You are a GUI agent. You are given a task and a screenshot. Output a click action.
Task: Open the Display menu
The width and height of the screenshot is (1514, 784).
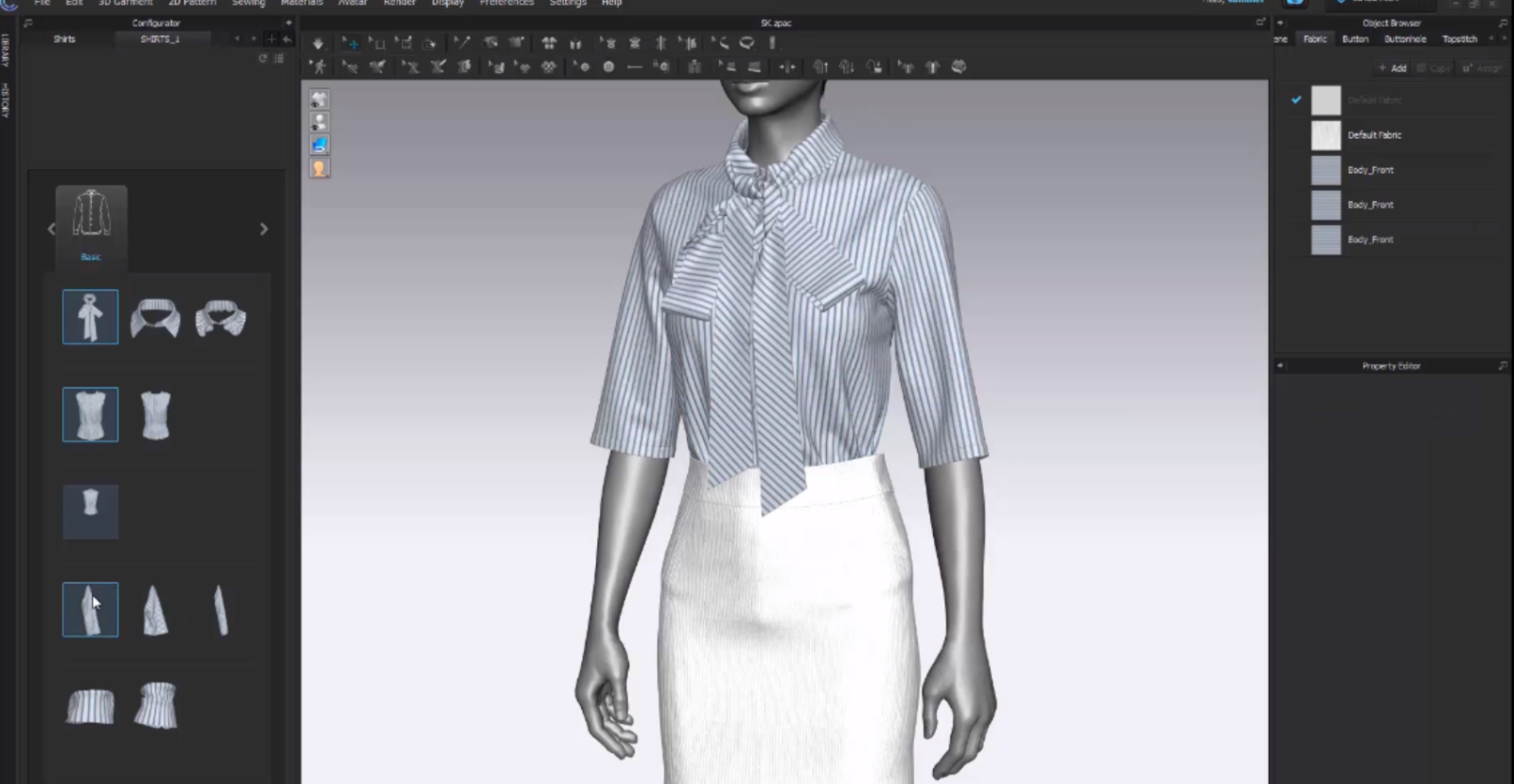coord(448,3)
